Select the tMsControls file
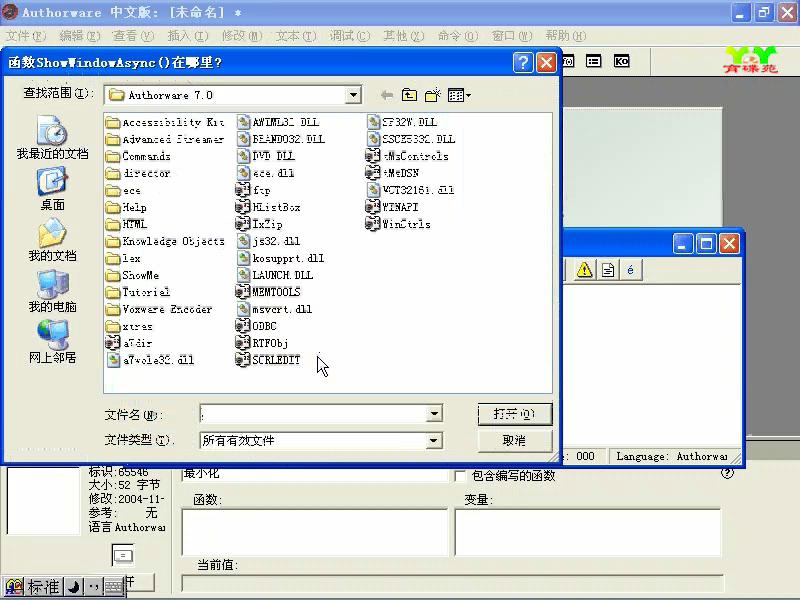Image resolution: width=800 pixels, height=600 pixels. pyautogui.click(x=407, y=156)
